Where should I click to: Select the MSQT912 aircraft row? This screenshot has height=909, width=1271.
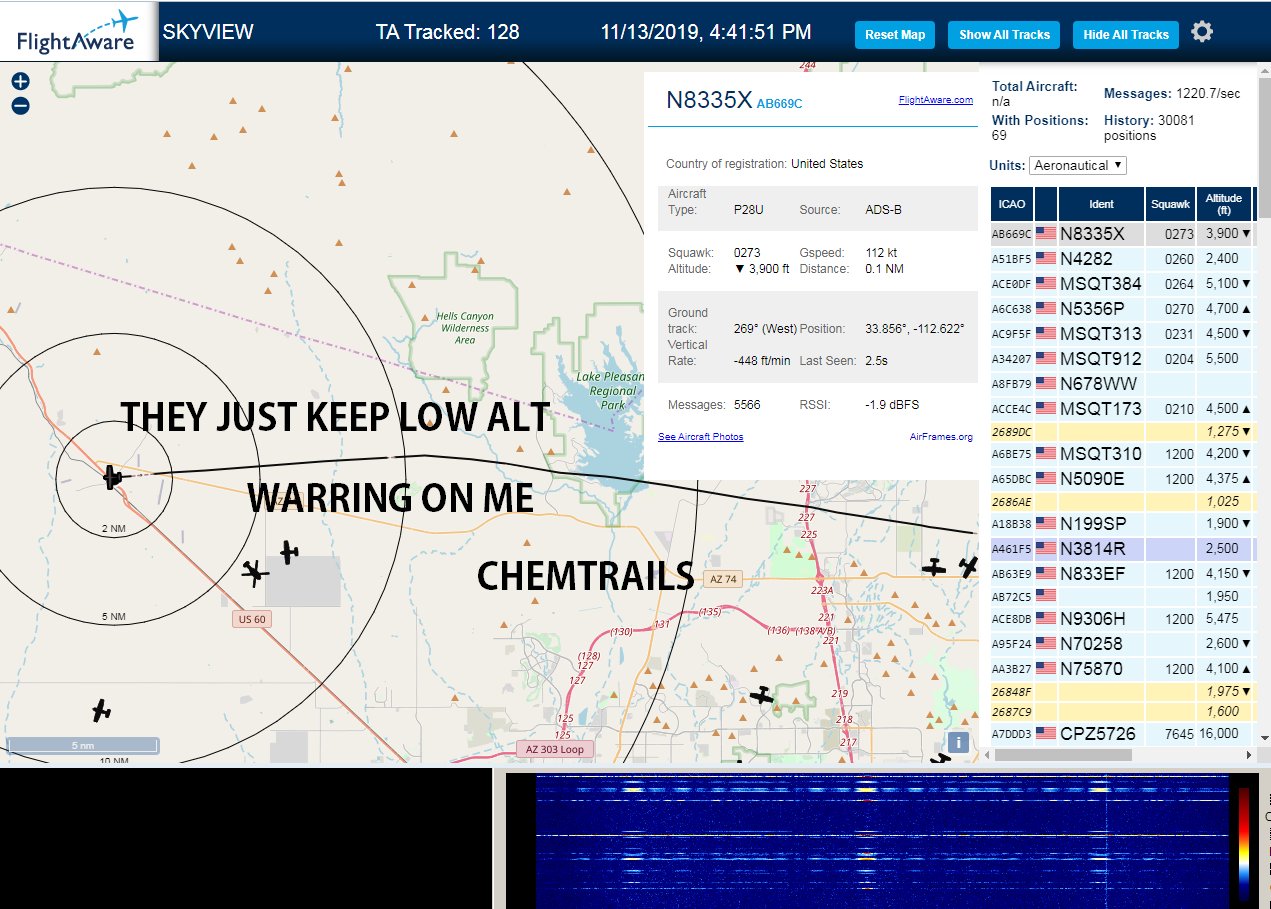pyautogui.click(x=1123, y=359)
